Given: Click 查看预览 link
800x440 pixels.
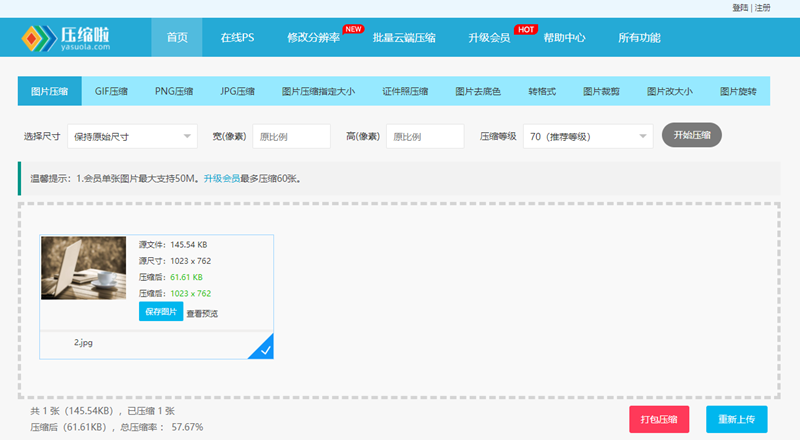Looking at the screenshot, I should [x=202, y=313].
